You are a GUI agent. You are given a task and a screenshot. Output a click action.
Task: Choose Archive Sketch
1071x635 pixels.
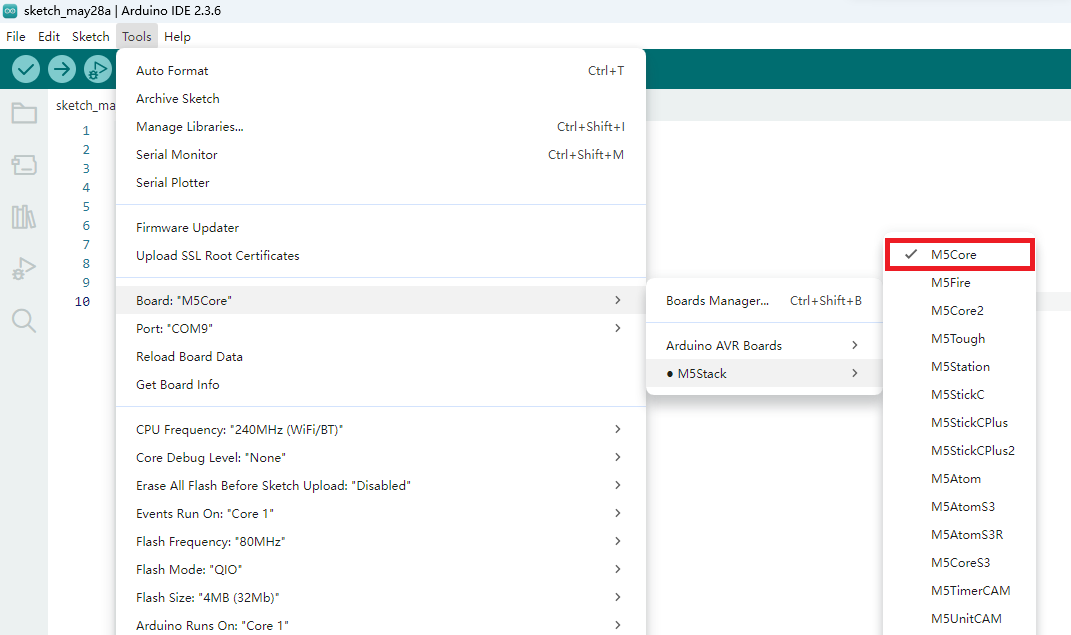click(x=380, y=98)
